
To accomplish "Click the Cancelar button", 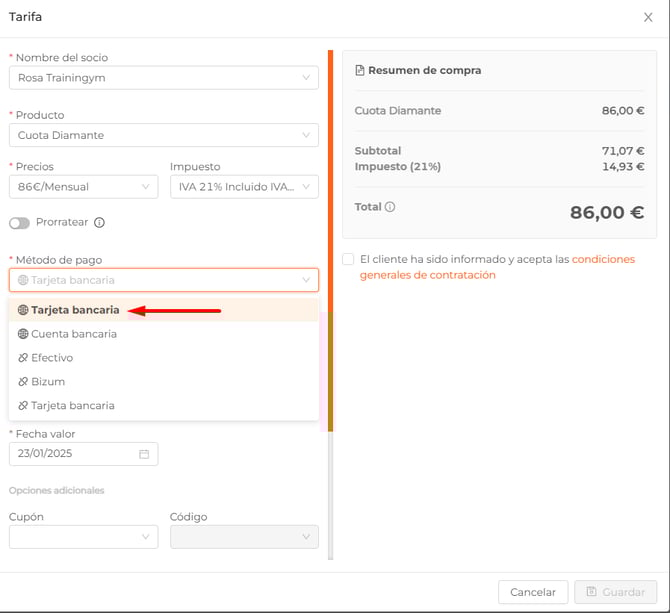I will click(x=533, y=592).
